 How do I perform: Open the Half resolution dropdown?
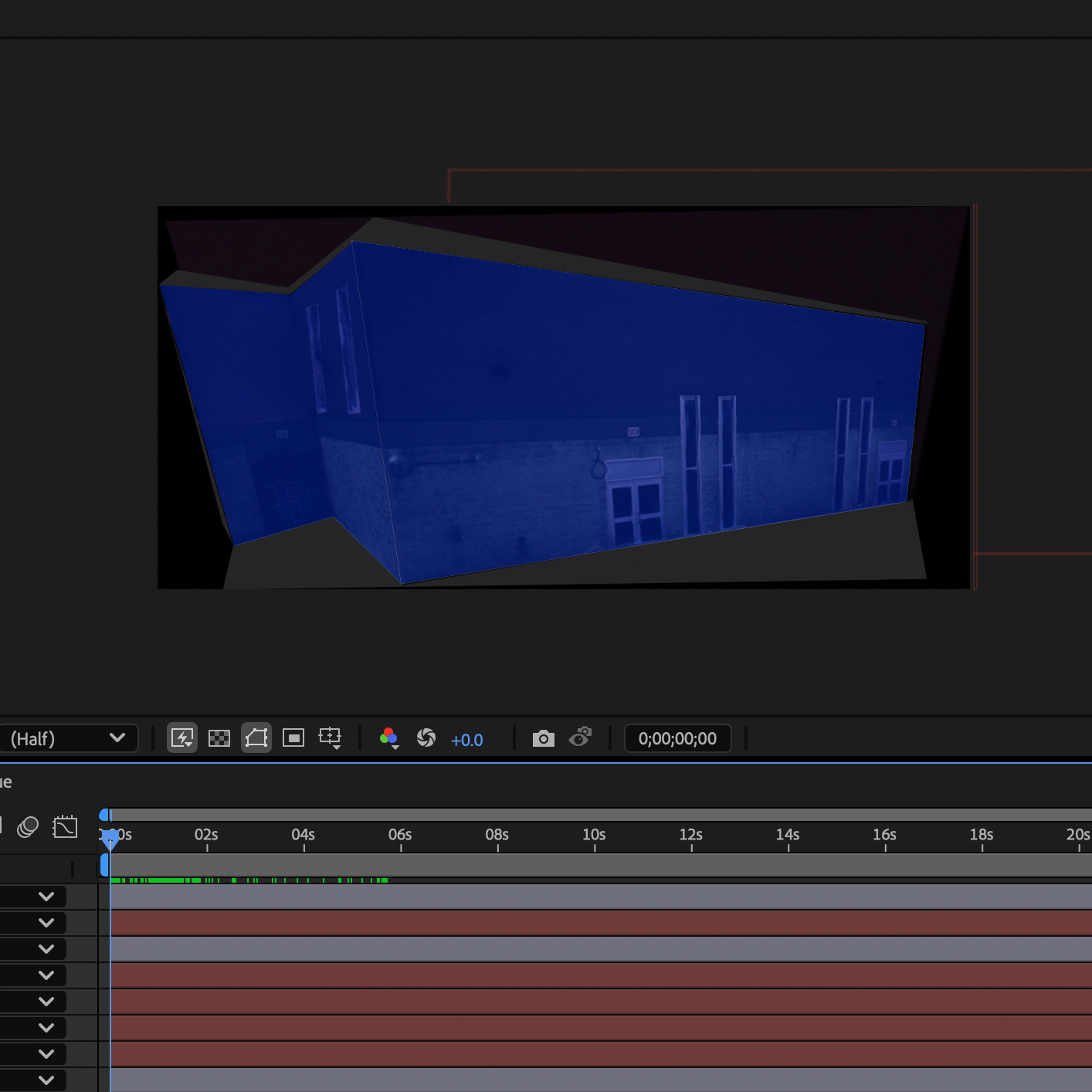70,738
